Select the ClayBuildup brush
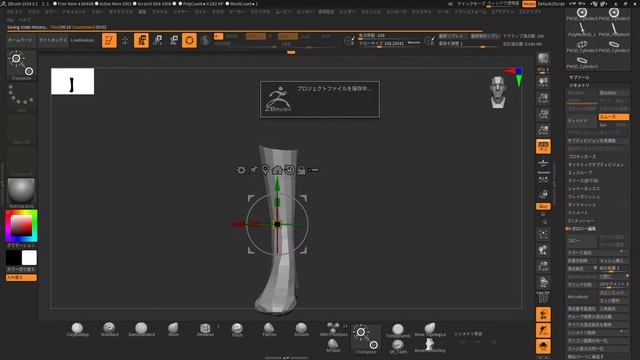 tap(77, 329)
